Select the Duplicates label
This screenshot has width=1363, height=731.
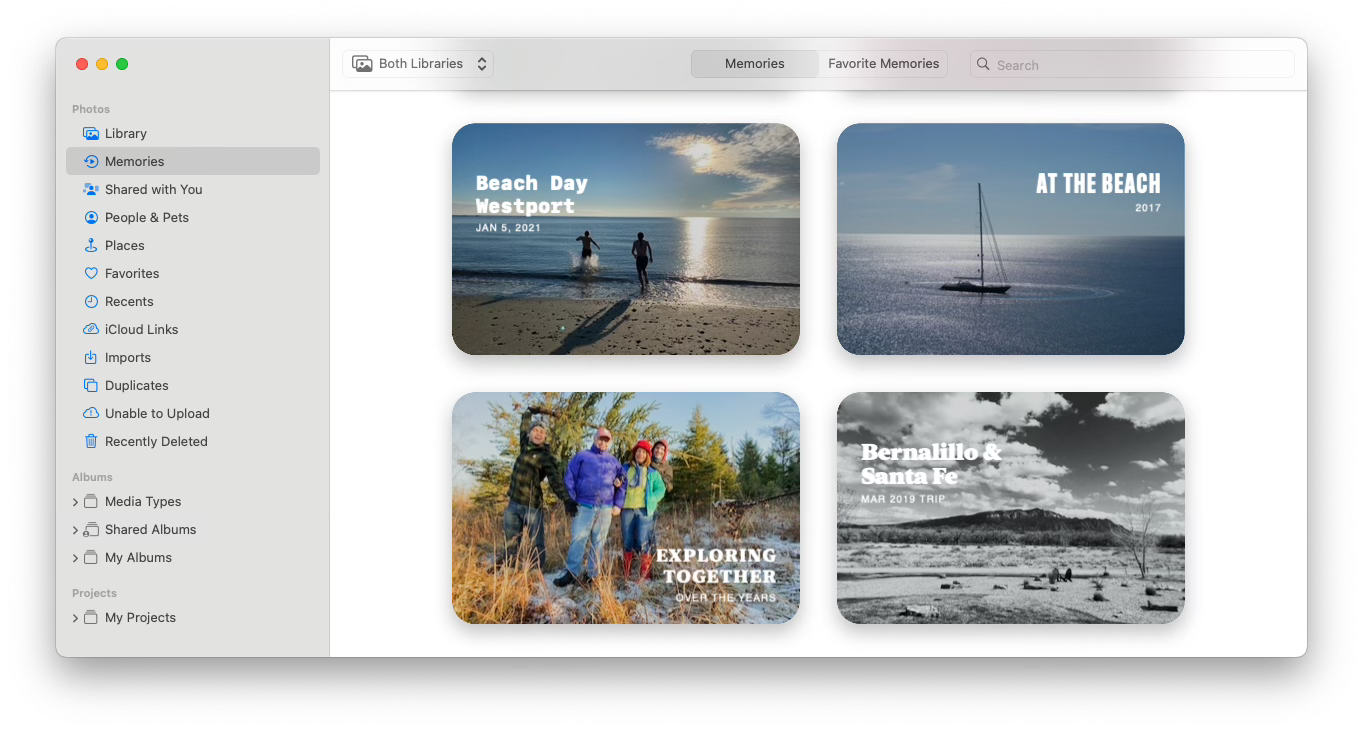(137, 385)
